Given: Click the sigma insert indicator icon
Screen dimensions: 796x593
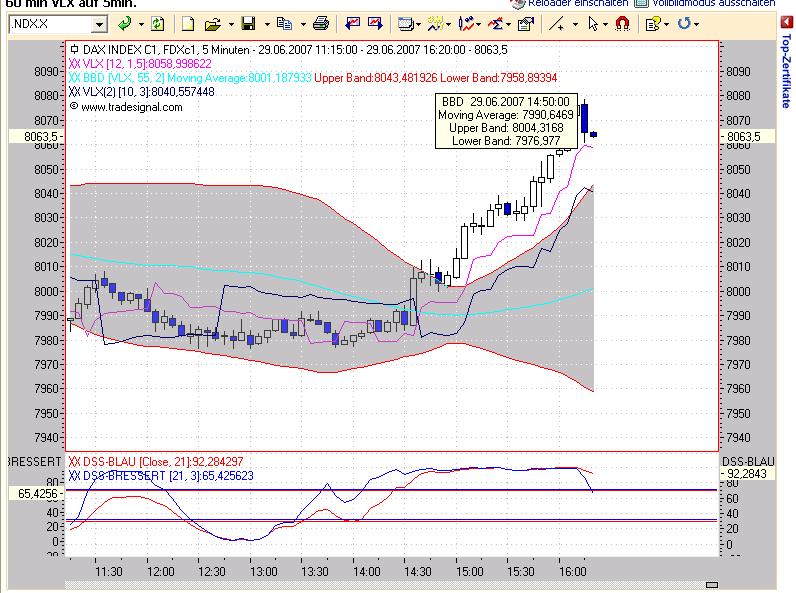Looking at the screenshot, I should click(495, 23).
